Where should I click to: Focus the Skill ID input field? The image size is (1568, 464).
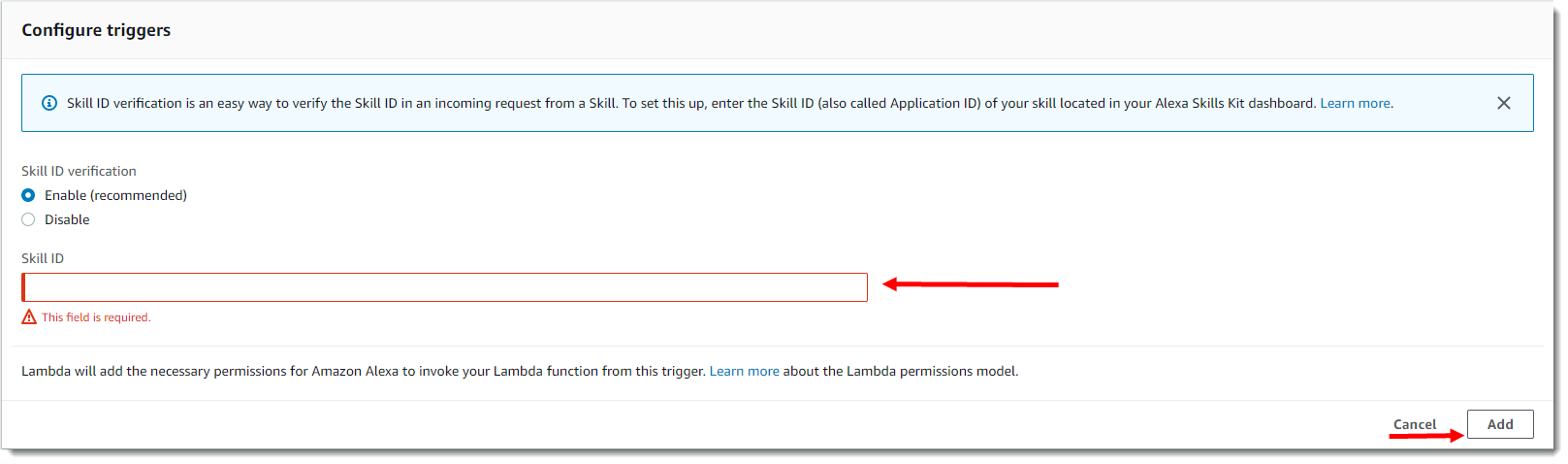(444, 287)
